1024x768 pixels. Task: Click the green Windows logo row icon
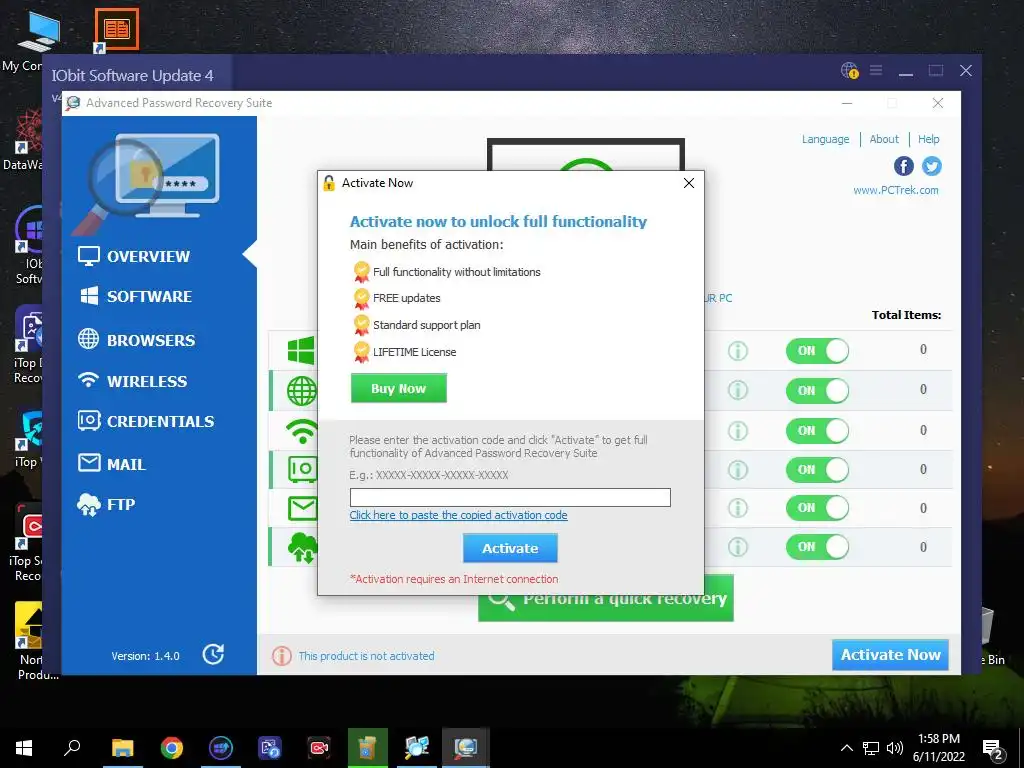(x=302, y=351)
